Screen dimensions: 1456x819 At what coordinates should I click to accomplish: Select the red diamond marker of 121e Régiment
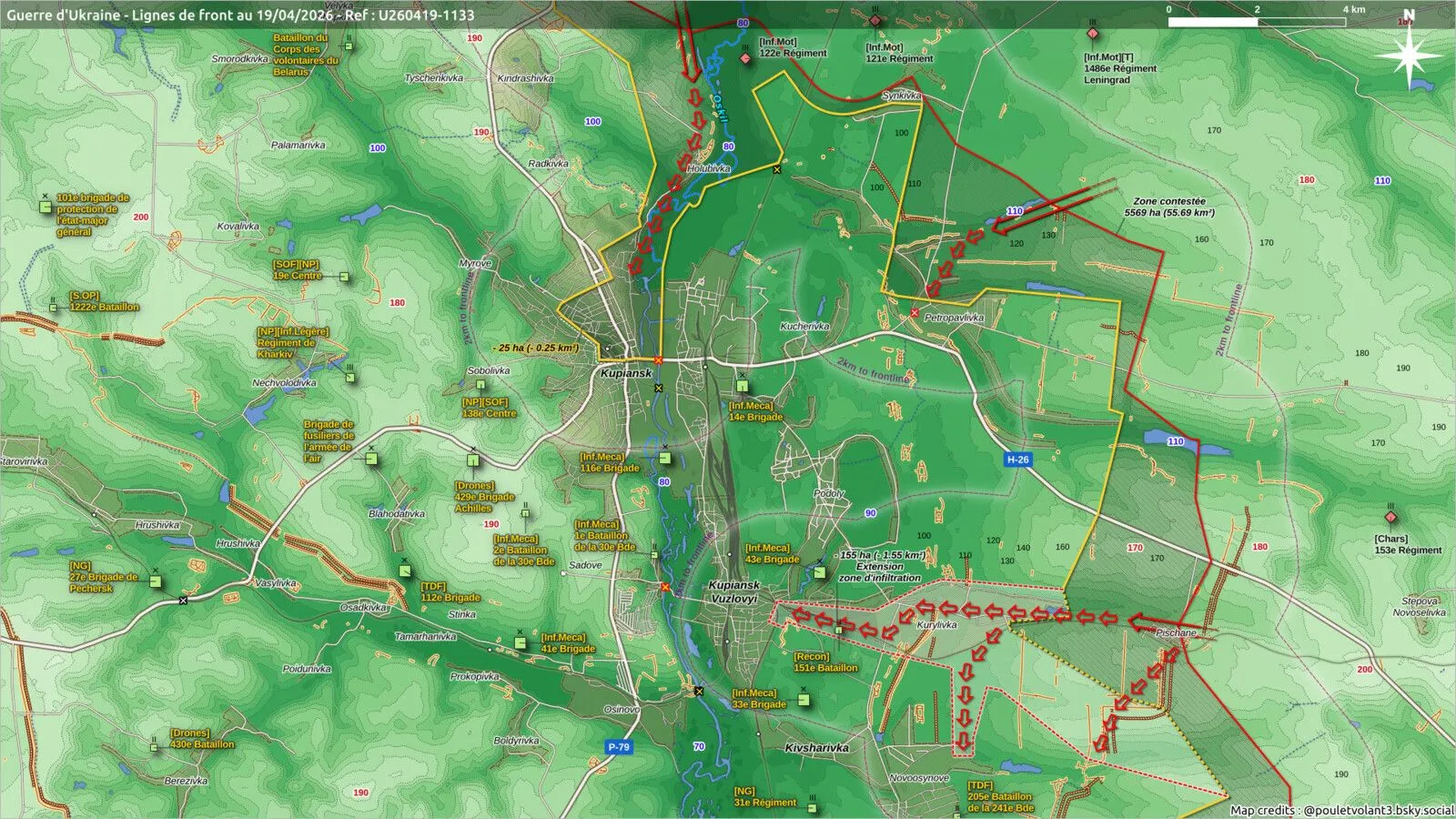[875, 20]
